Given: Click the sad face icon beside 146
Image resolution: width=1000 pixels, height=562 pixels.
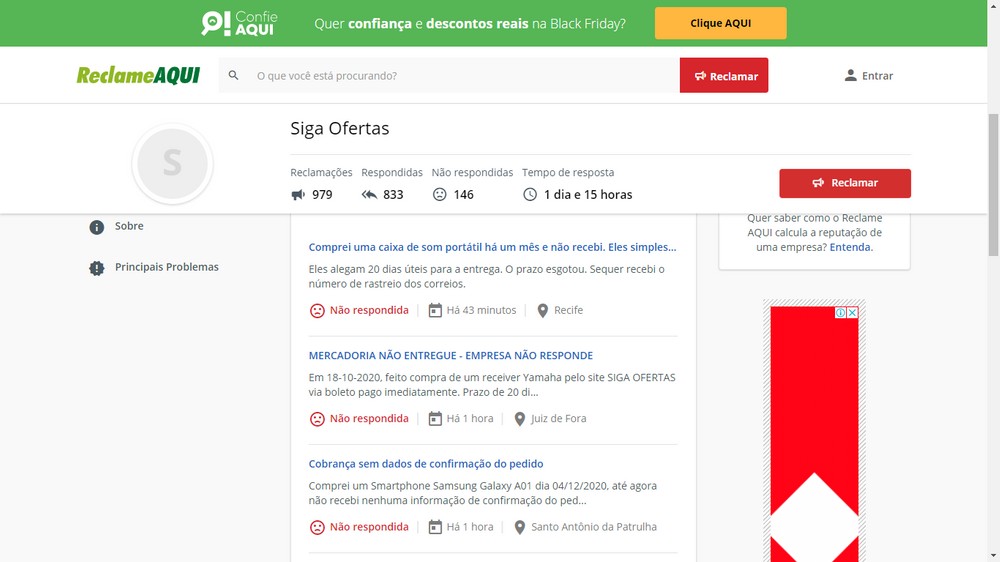Looking at the screenshot, I should pyautogui.click(x=439, y=195).
